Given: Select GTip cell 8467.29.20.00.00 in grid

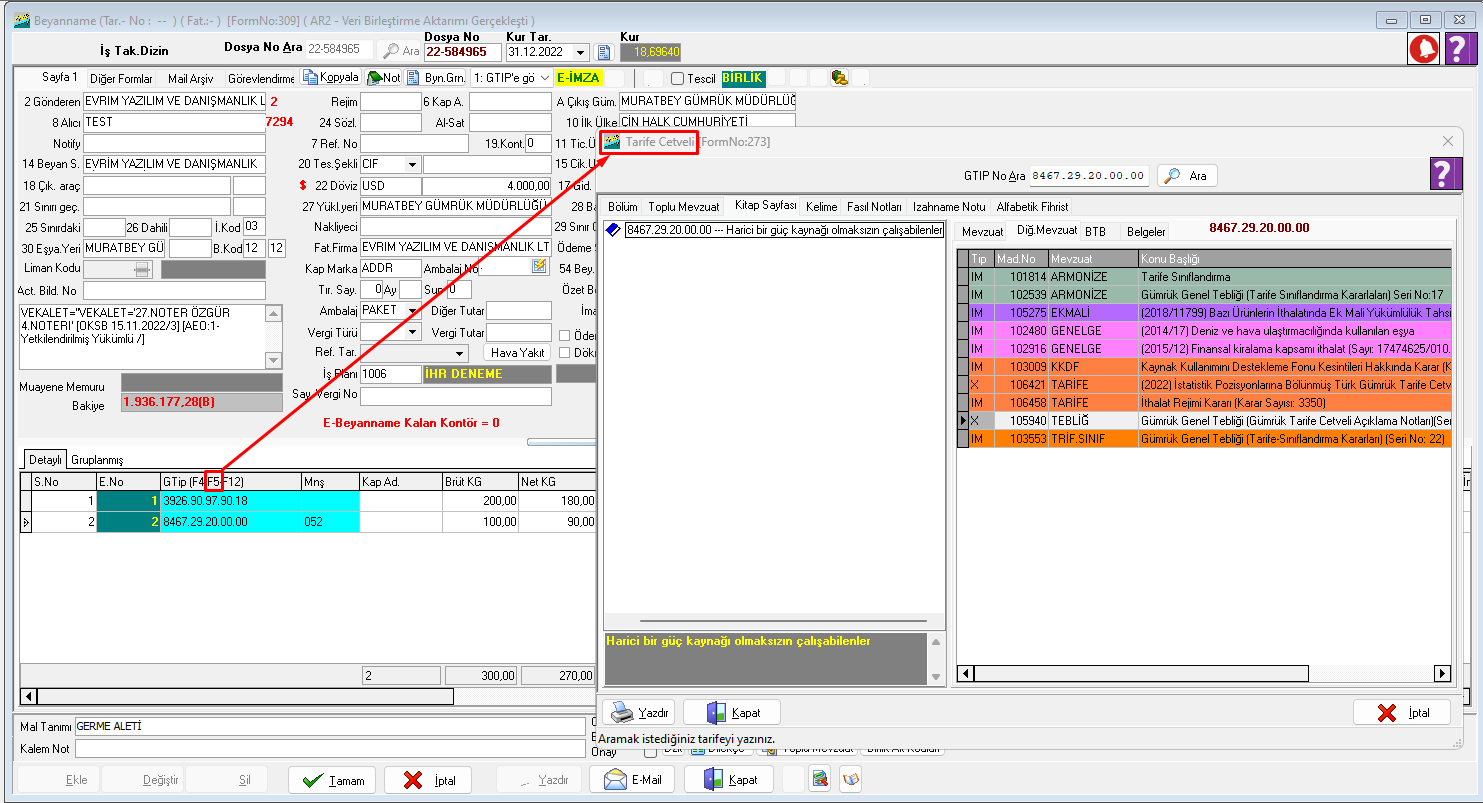Looking at the screenshot, I should pyautogui.click(x=230, y=521).
